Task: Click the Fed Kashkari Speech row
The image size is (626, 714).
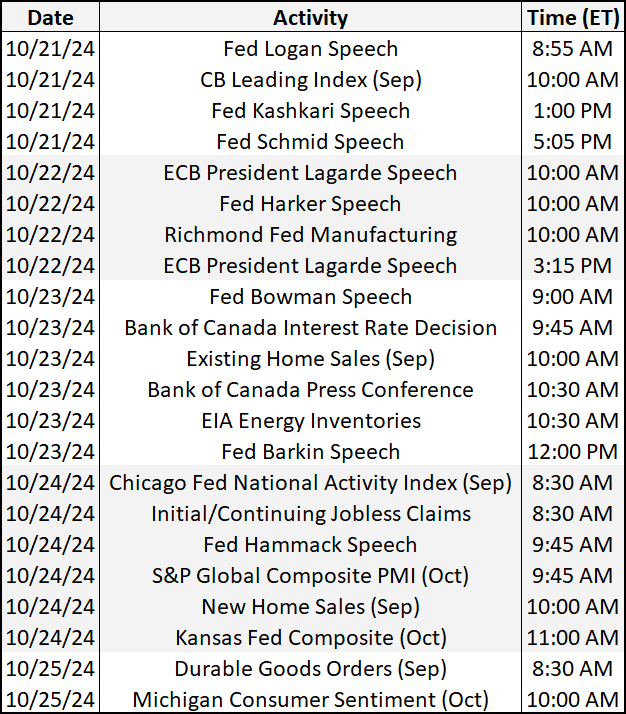Action: (310, 111)
